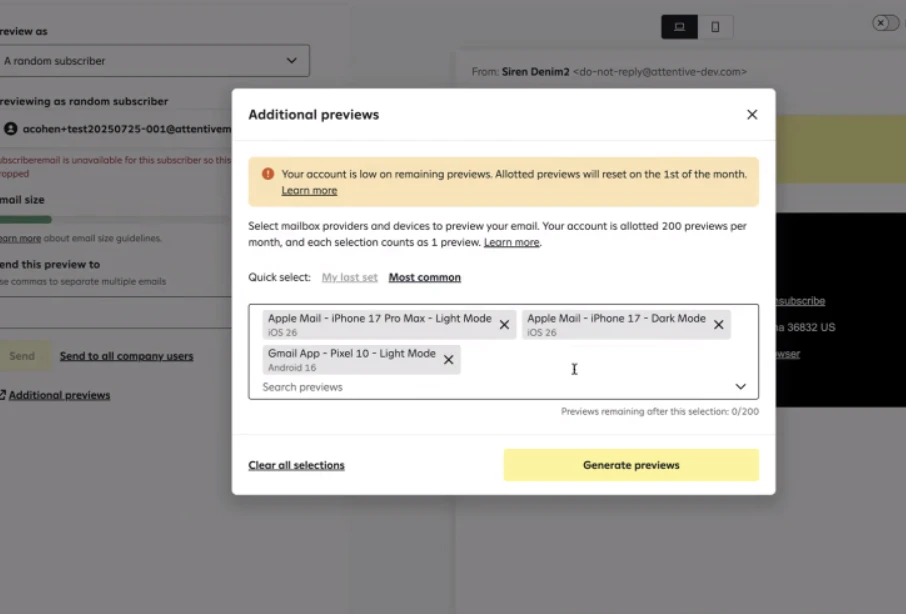This screenshot has height=614, width=906.
Task: Click the Send button in background
Action: pos(23,356)
